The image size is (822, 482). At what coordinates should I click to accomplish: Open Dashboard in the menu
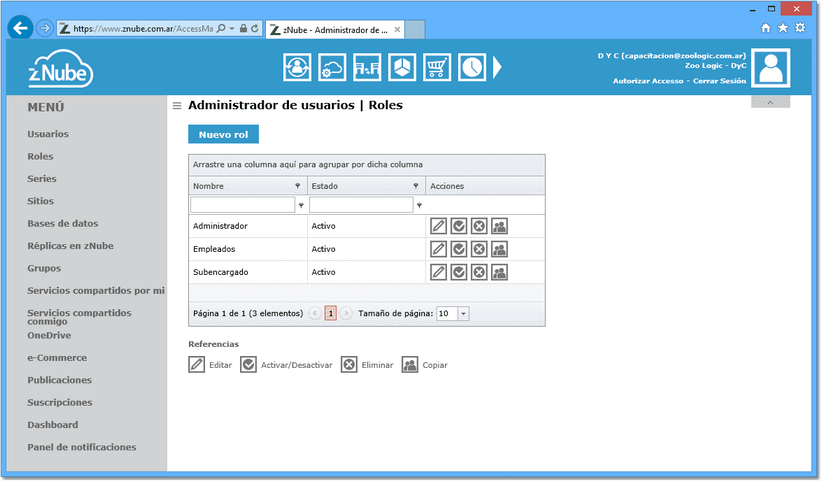52,425
